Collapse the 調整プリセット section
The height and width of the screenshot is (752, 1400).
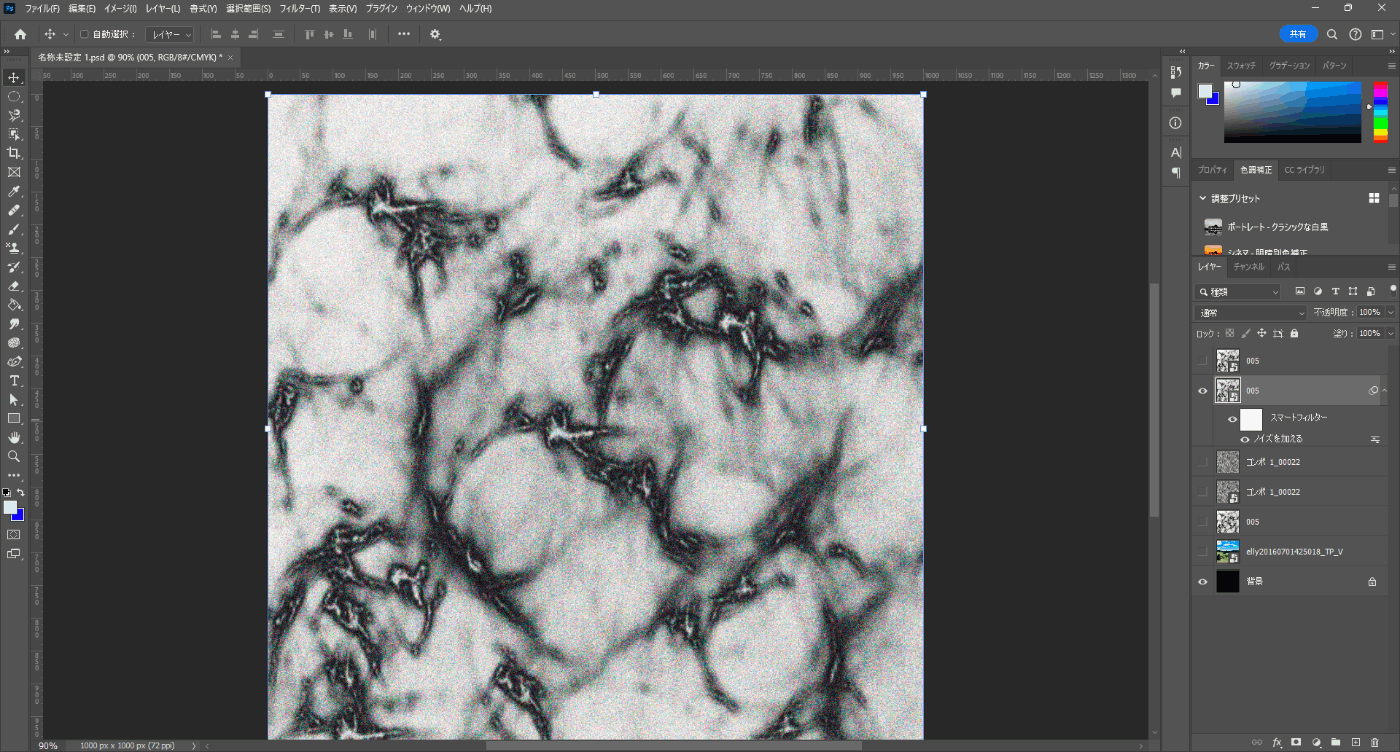pos(1203,198)
